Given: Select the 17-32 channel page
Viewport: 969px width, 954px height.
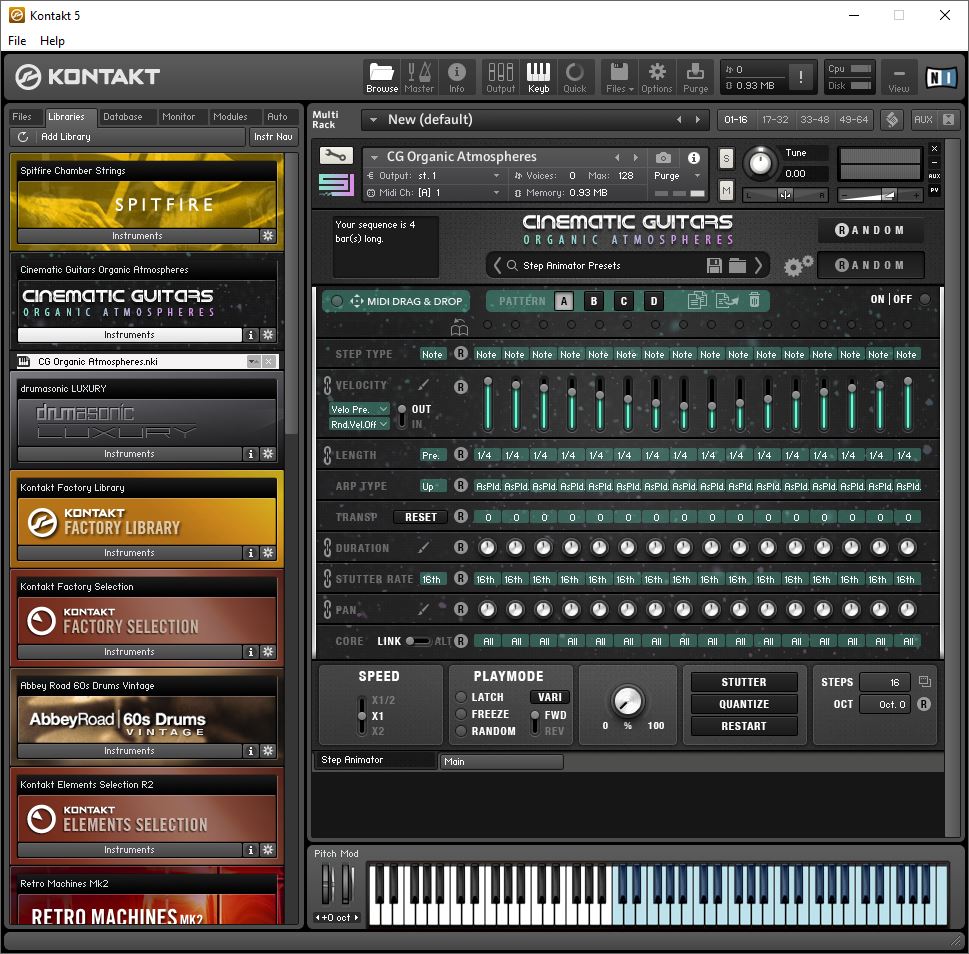Looking at the screenshot, I should pyautogui.click(x=775, y=119).
